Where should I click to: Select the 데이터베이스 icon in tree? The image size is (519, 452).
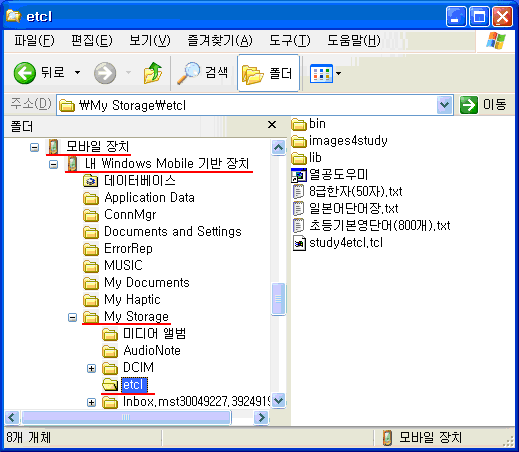tap(91, 181)
